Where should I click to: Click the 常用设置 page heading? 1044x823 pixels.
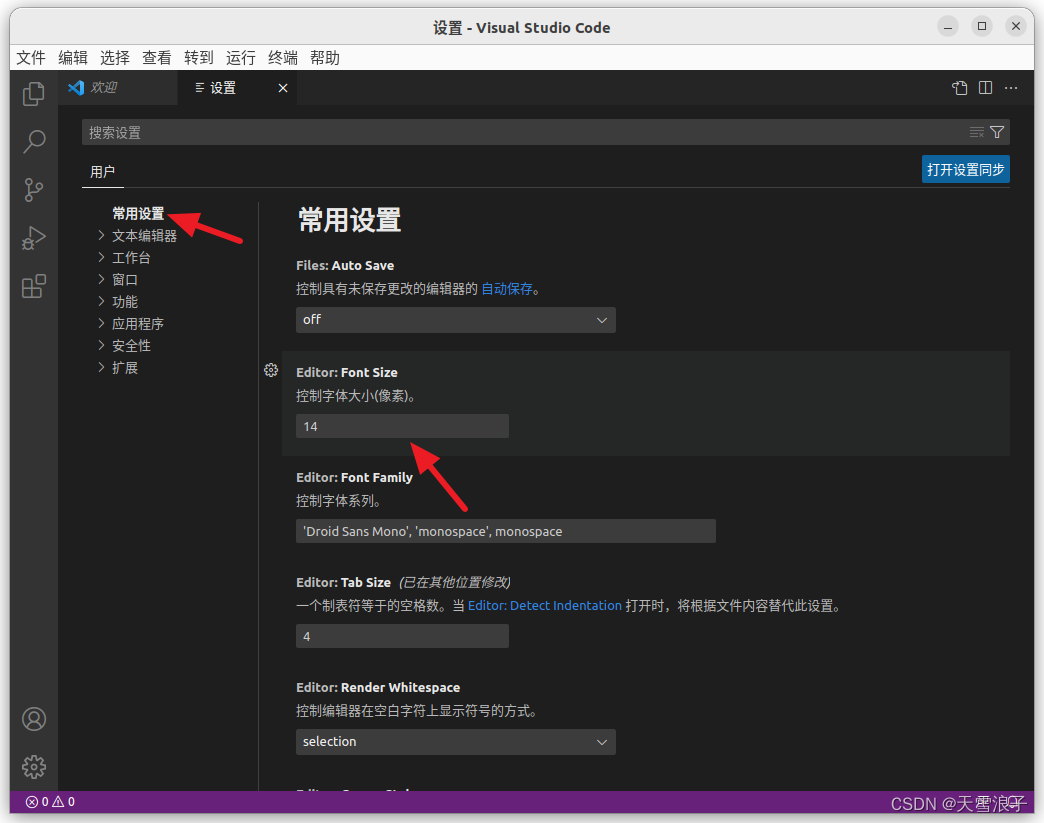coord(349,220)
